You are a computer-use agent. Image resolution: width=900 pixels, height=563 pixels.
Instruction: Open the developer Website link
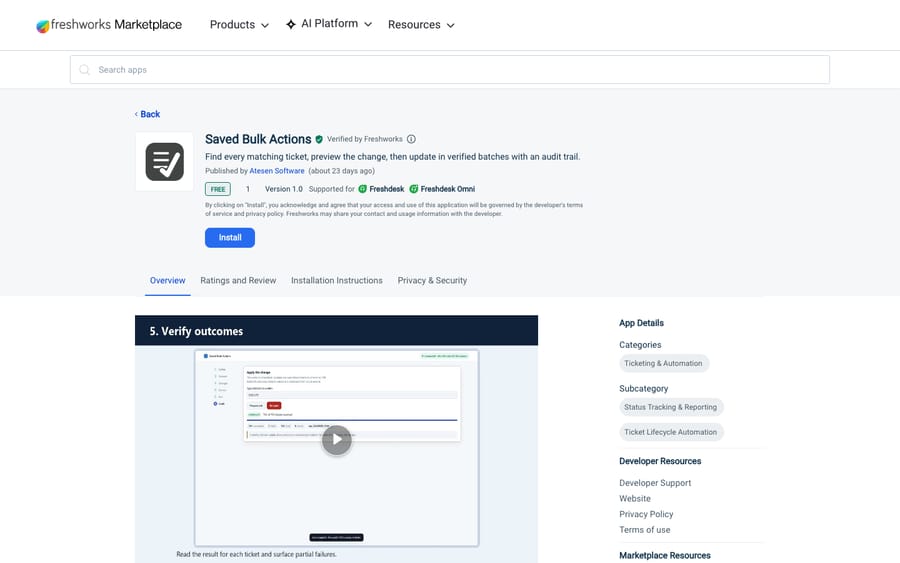click(635, 499)
